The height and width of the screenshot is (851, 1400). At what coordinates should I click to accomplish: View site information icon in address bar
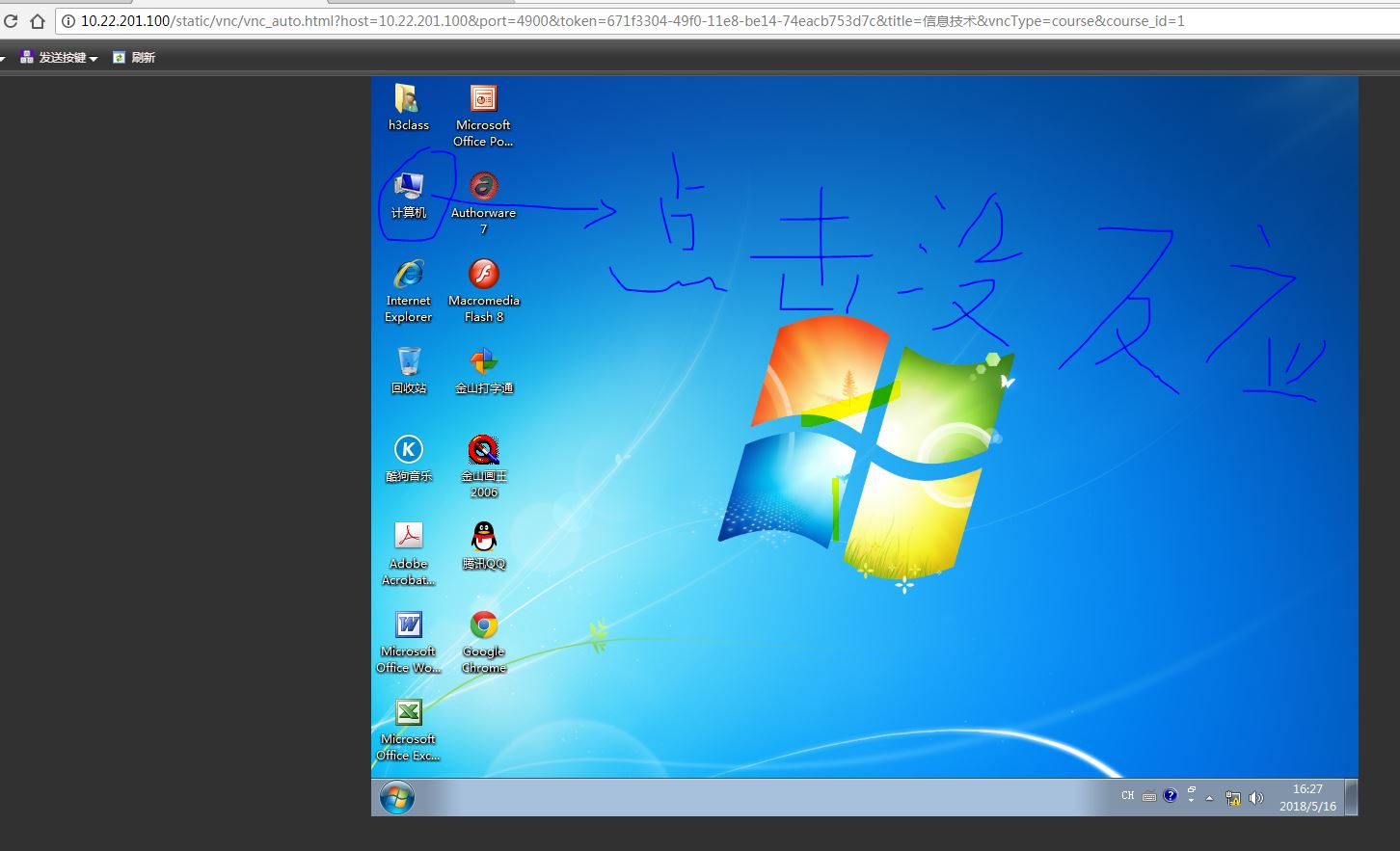[x=68, y=20]
